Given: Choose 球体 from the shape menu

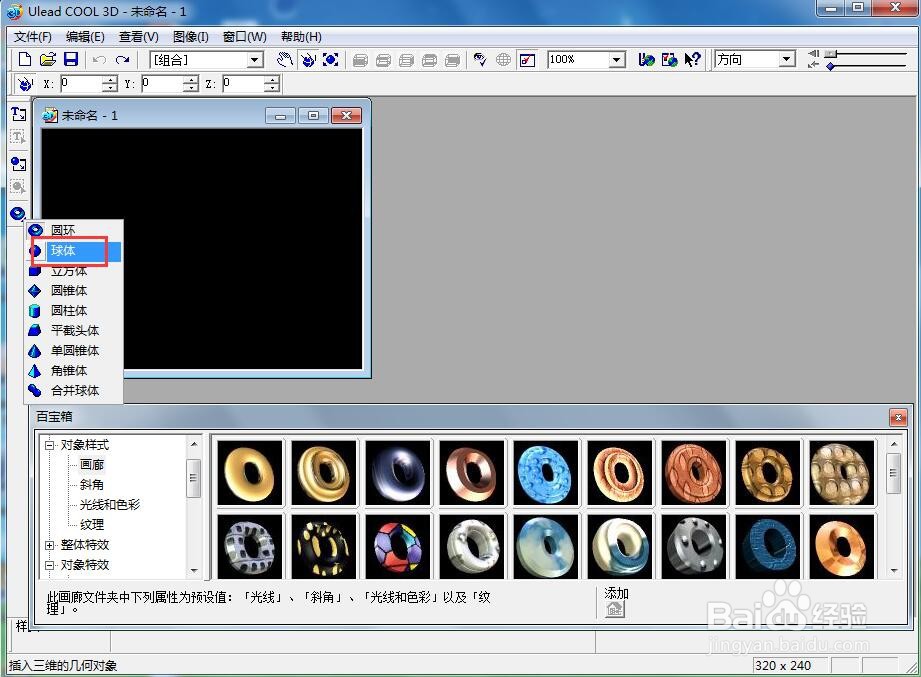Looking at the screenshot, I should [73, 251].
